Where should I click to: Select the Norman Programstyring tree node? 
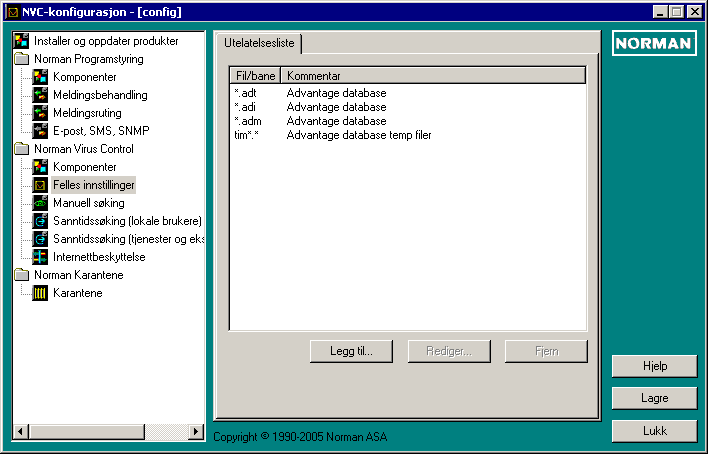(88, 59)
